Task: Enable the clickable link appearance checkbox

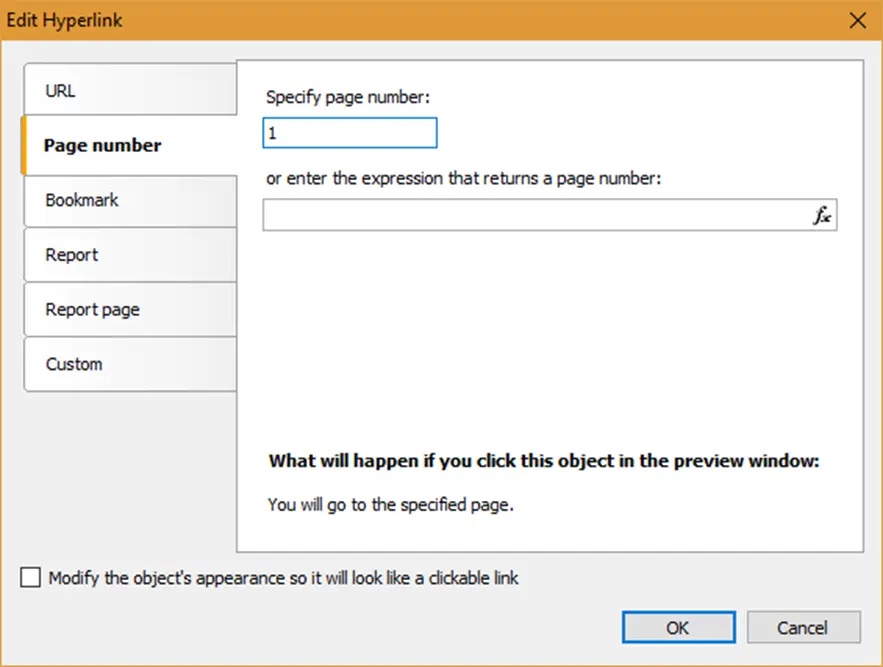Action: [32, 578]
